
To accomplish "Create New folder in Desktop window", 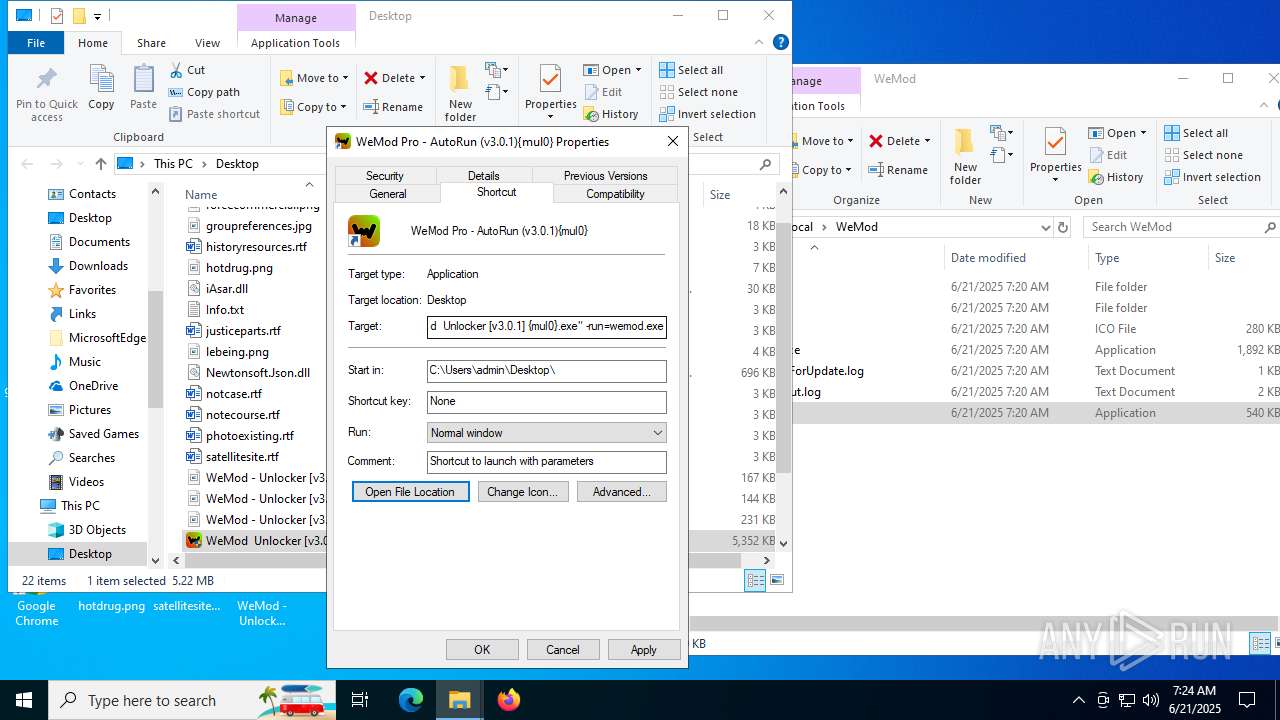I will pos(460,93).
